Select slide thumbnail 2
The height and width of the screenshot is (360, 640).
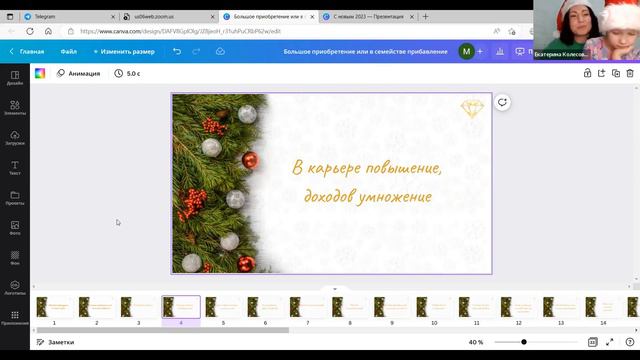point(96,307)
